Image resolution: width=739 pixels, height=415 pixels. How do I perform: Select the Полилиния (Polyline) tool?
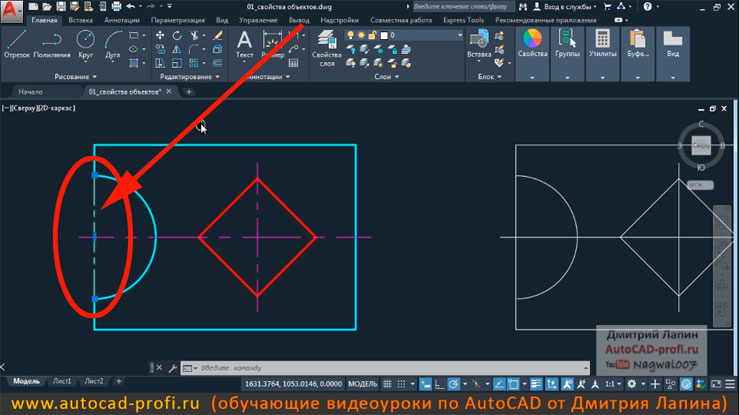pyautogui.click(x=52, y=44)
